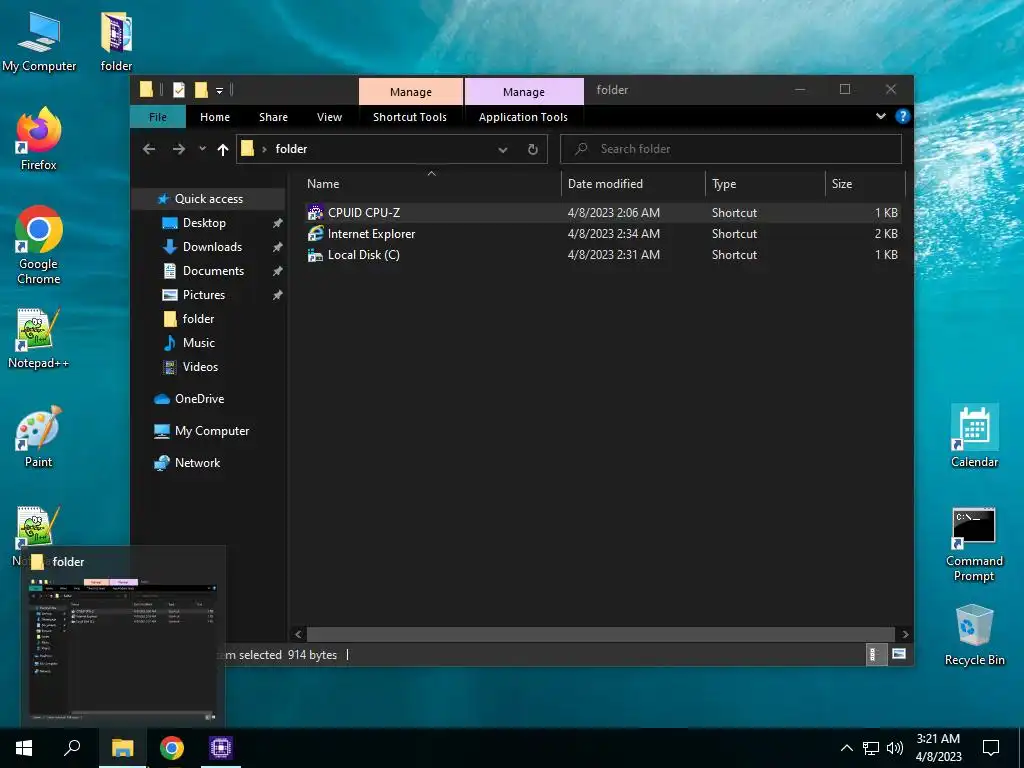This screenshot has height=768, width=1024.
Task: Sort by the Name column header
Action: tap(431, 184)
